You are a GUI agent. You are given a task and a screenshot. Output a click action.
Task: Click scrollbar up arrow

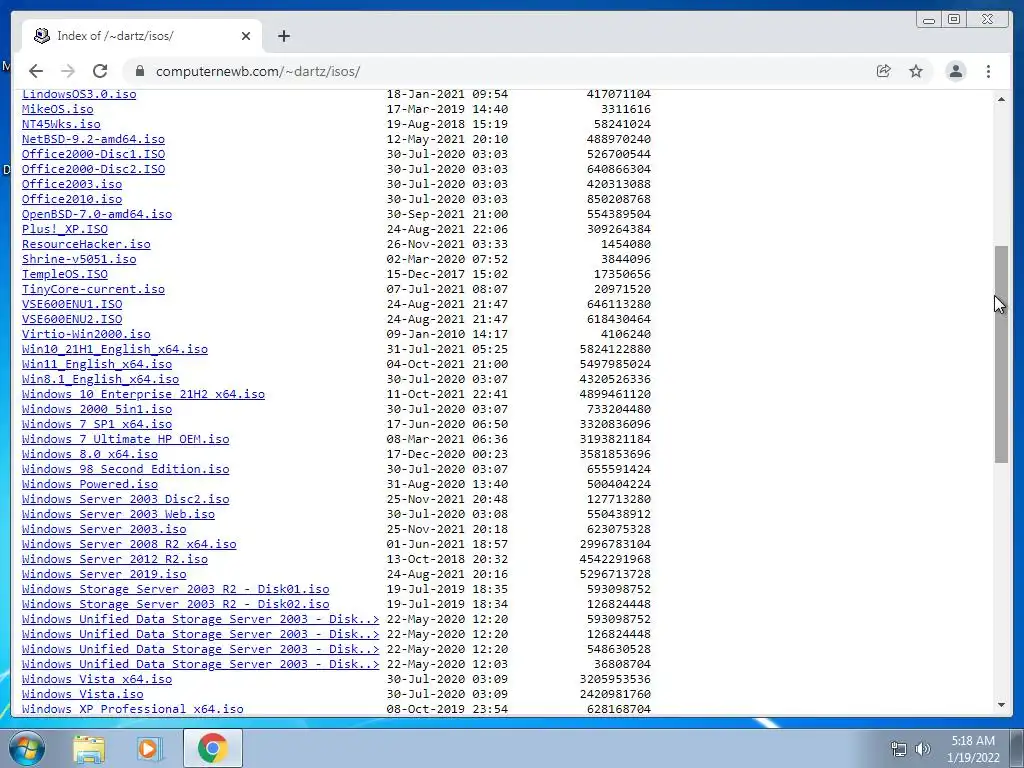pyautogui.click(x=1001, y=99)
